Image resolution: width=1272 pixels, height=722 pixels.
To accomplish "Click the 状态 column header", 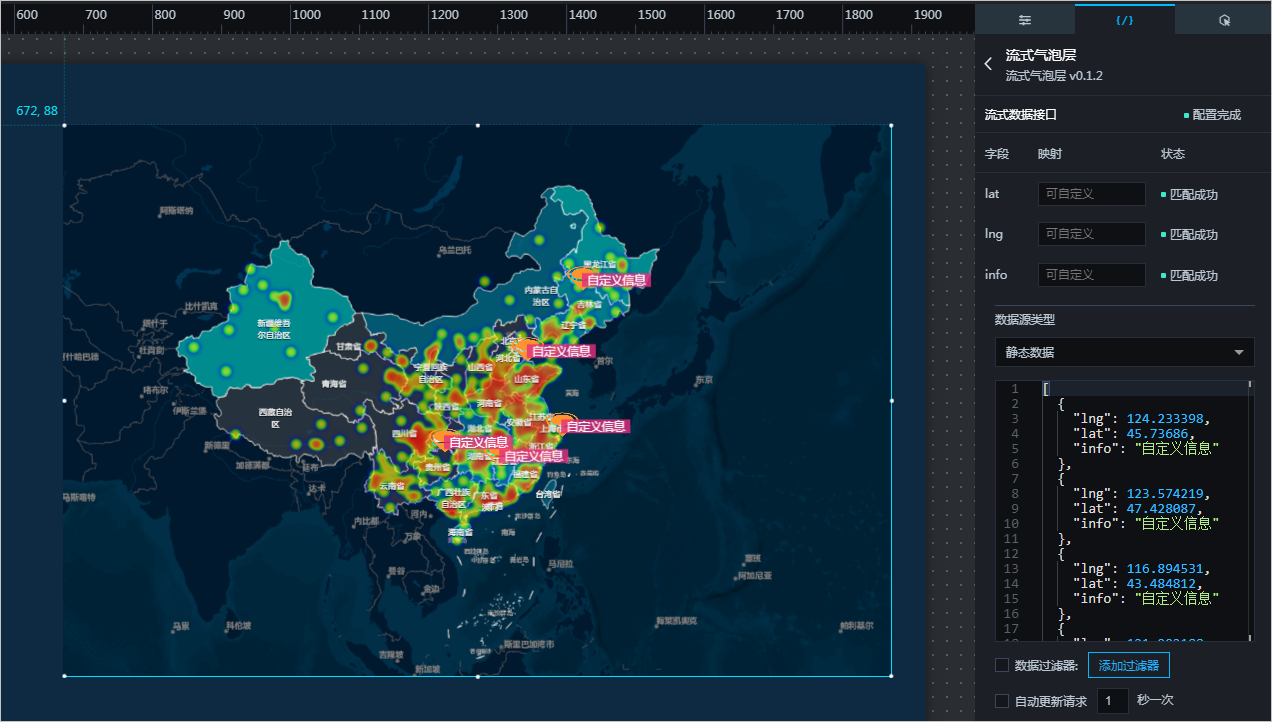I will pyautogui.click(x=1173, y=155).
